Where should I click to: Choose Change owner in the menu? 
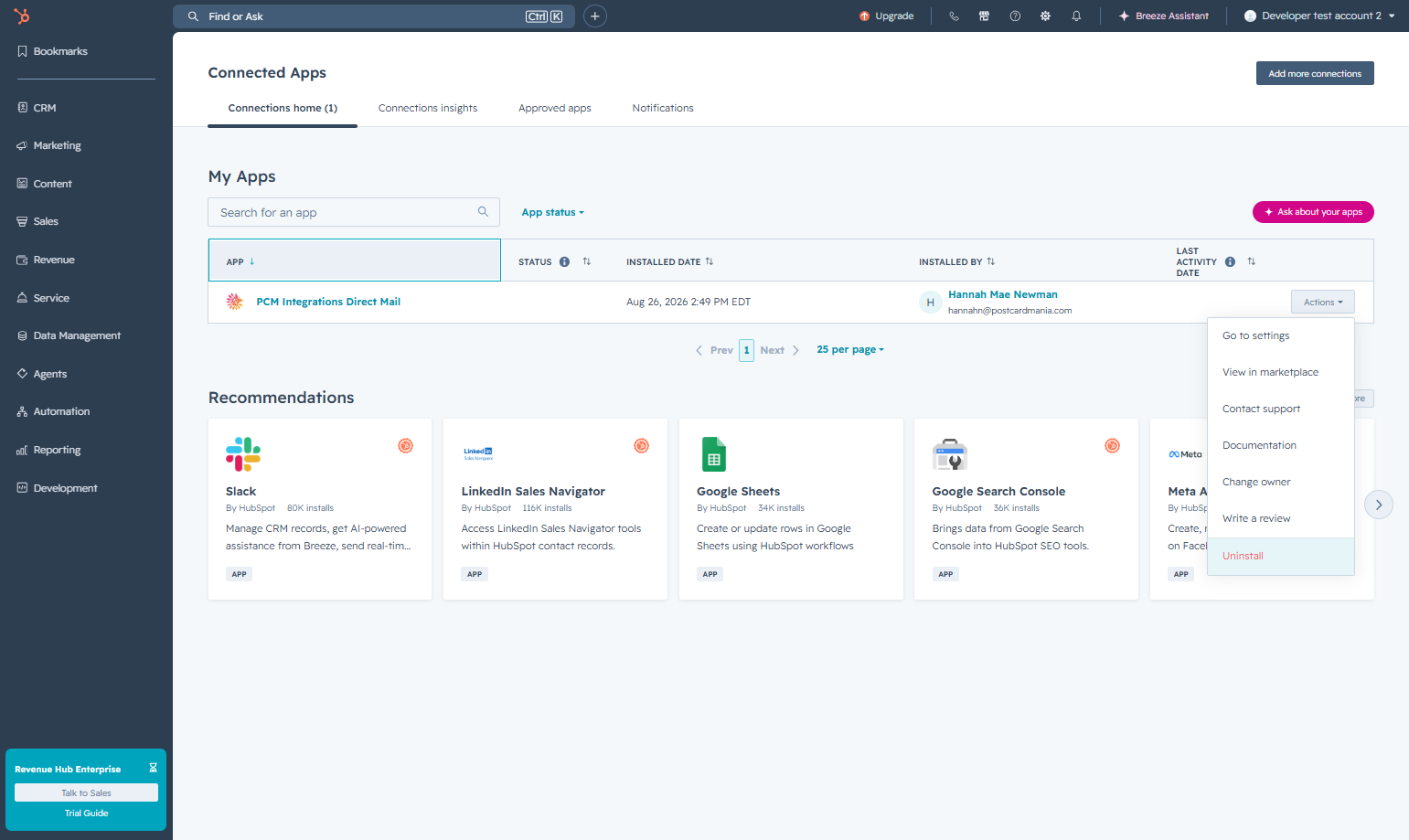pyautogui.click(x=1281, y=482)
